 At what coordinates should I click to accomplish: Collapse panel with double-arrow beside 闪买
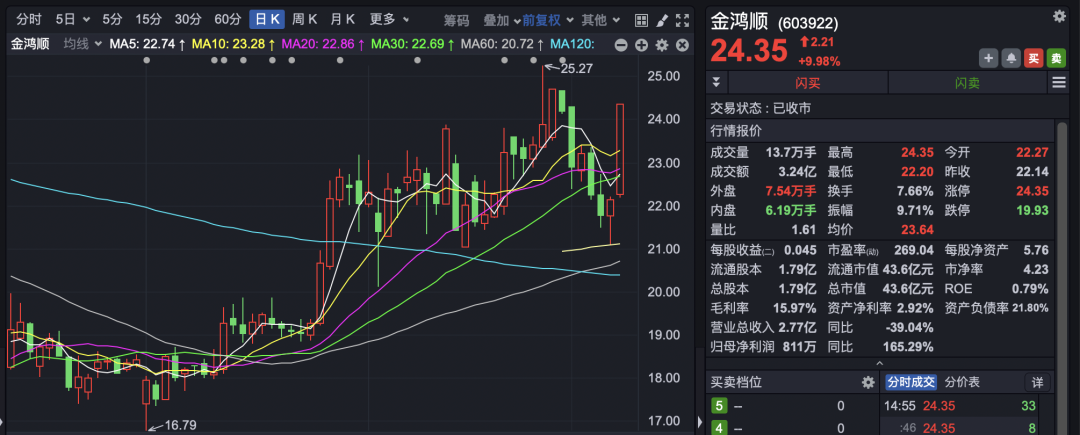[x=716, y=82]
